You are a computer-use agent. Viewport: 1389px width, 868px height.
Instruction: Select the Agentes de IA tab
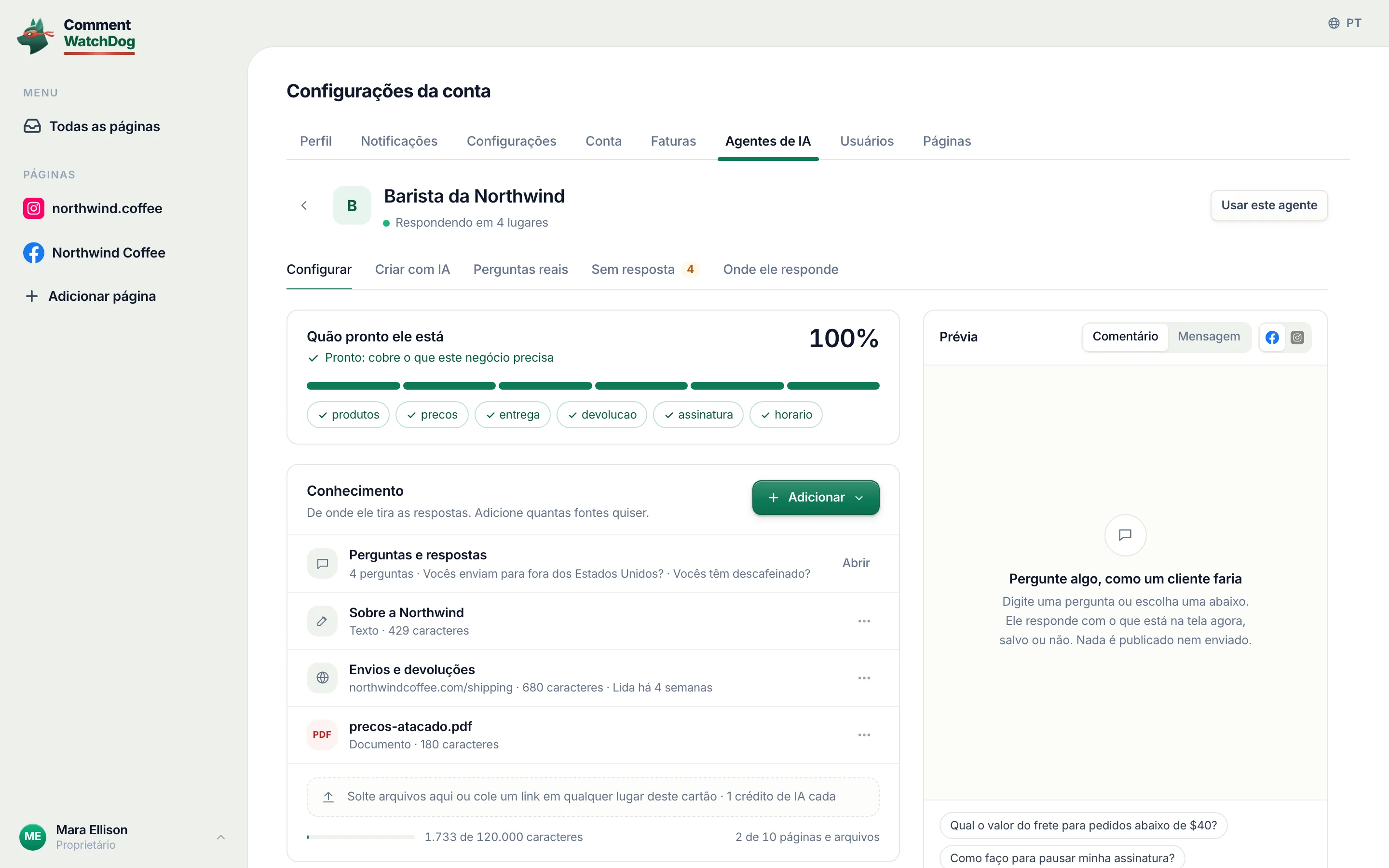768,141
